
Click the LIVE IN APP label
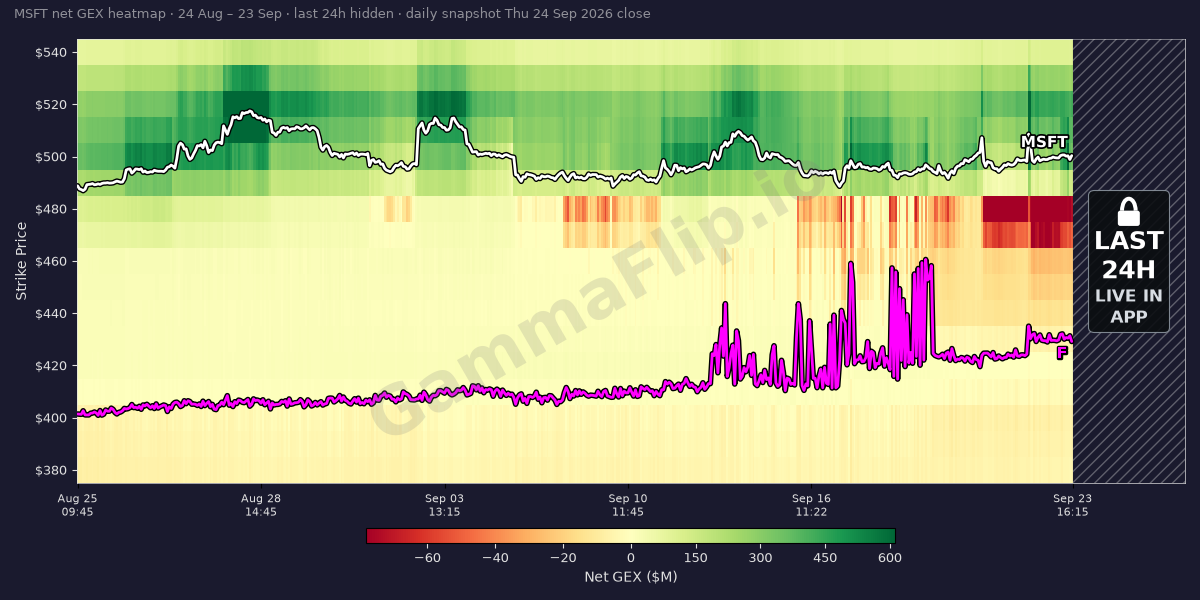point(1128,306)
